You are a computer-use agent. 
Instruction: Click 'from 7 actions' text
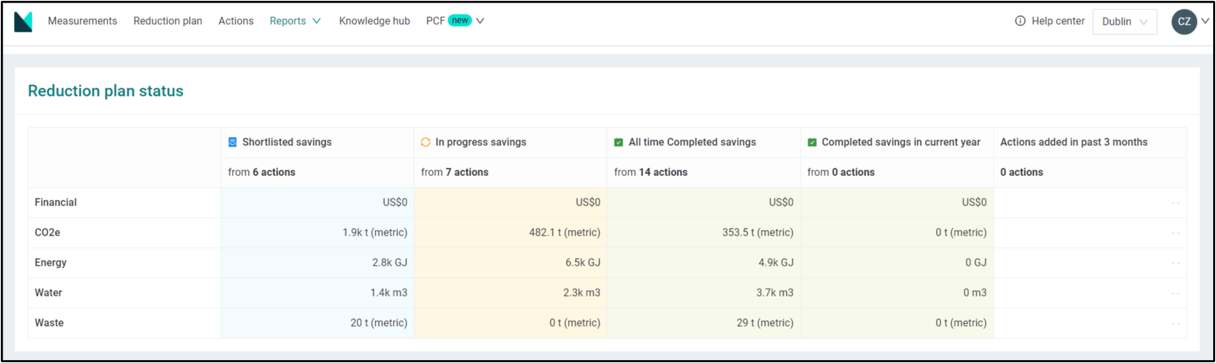pos(455,172)
